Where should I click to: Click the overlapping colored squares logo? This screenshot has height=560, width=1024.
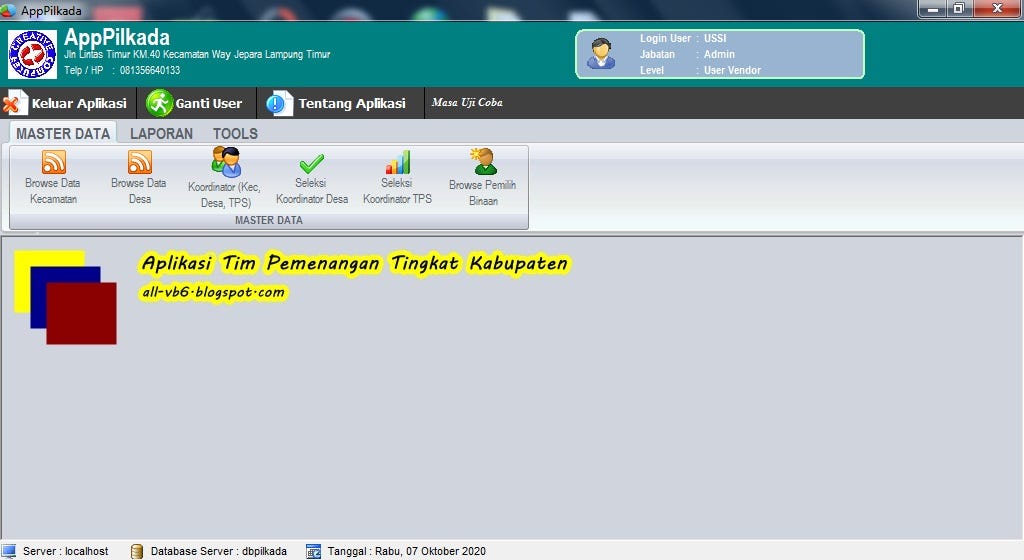65,297
